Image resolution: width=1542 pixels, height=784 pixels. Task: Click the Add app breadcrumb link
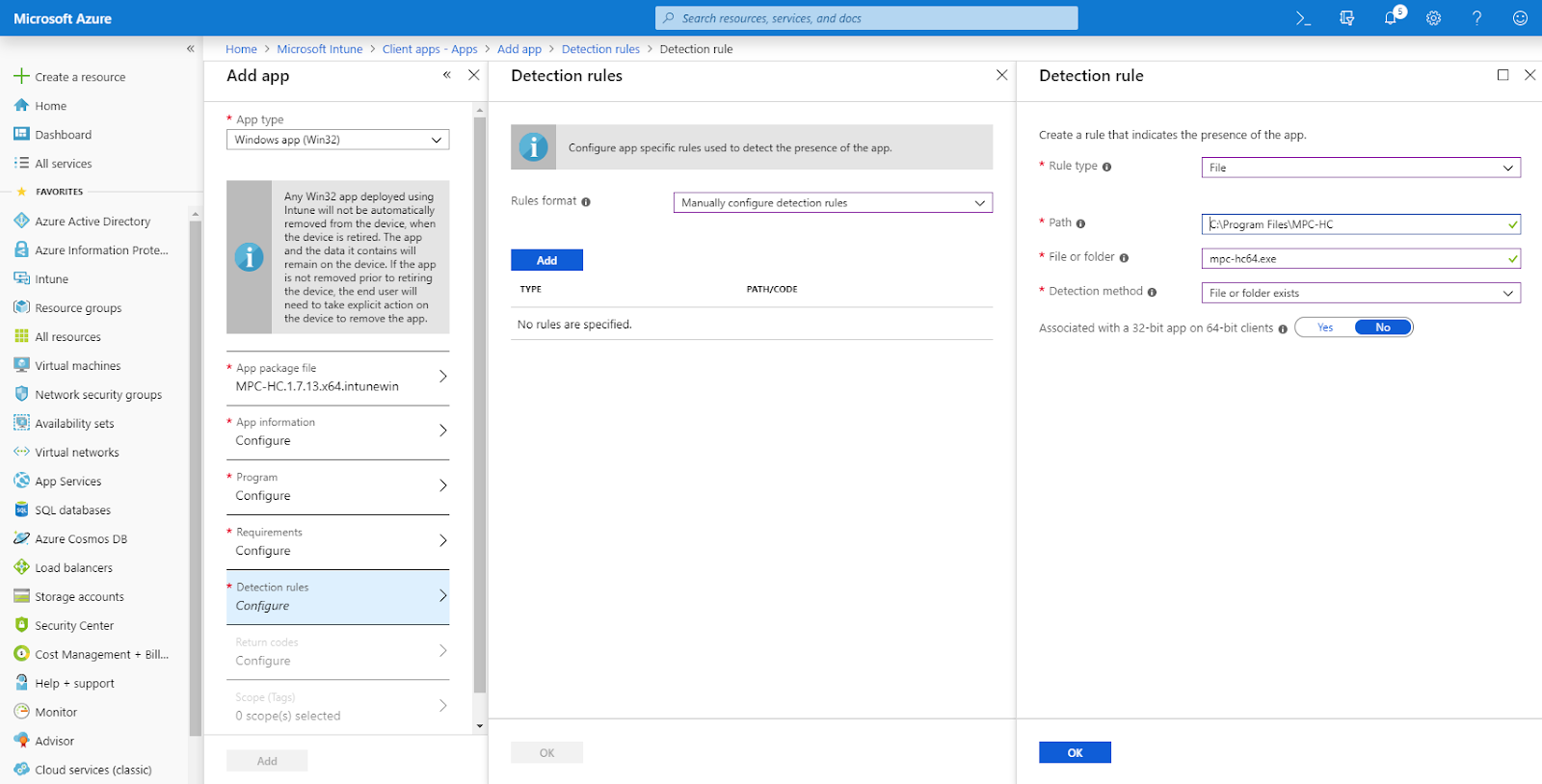(519, 49)
